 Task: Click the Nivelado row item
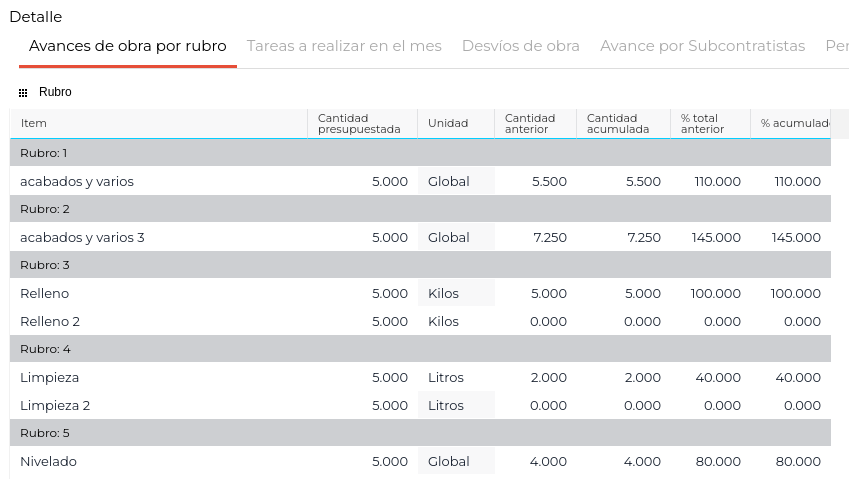[48, 461]
